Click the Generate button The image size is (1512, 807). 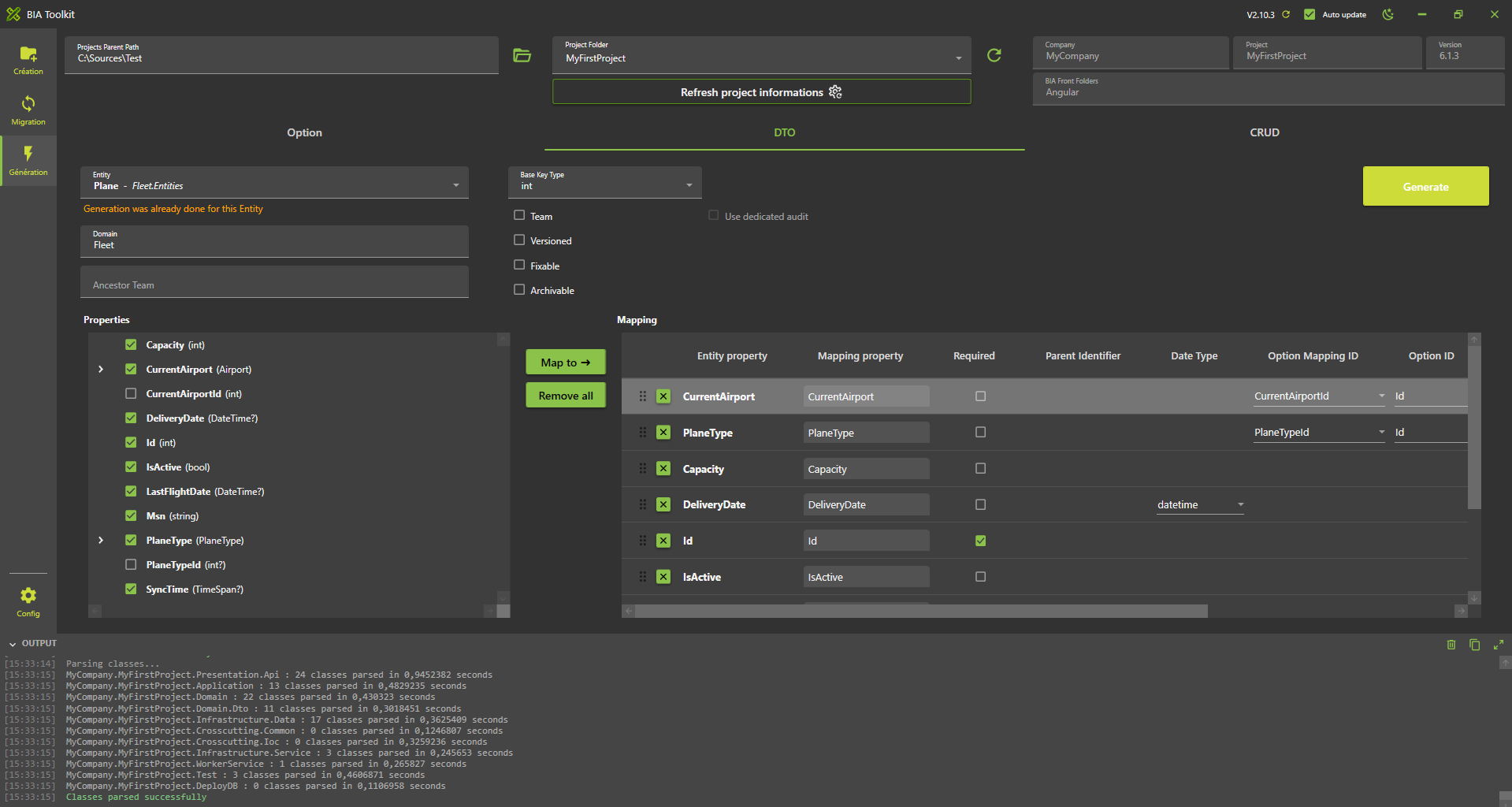click(x=1425, y=186)
